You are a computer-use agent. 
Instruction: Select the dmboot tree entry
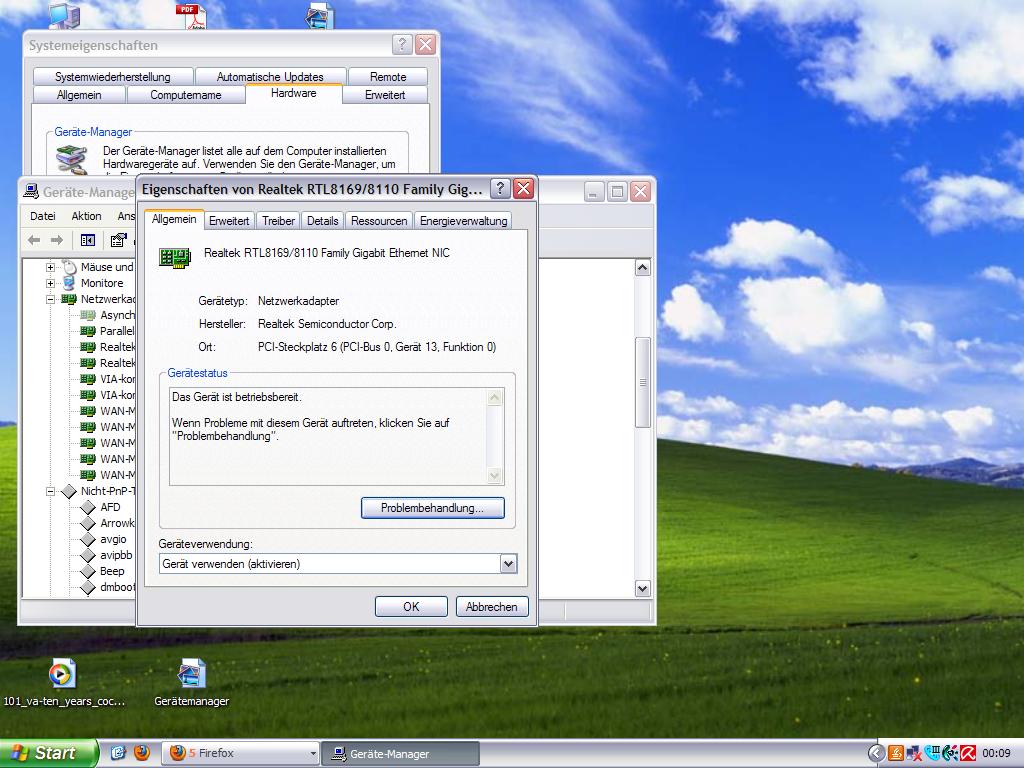click(117, 587)
